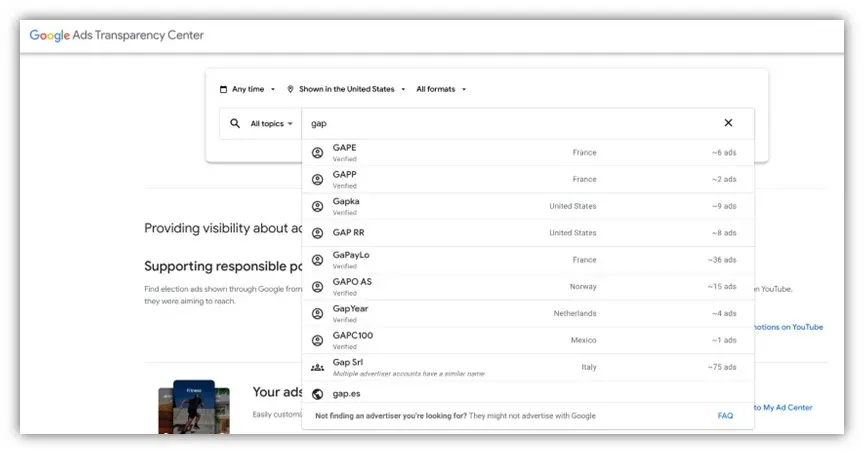Click the GAPE advertiser profile icon
Viewport: 864px width, 454px height.
(x=317, y=153)
